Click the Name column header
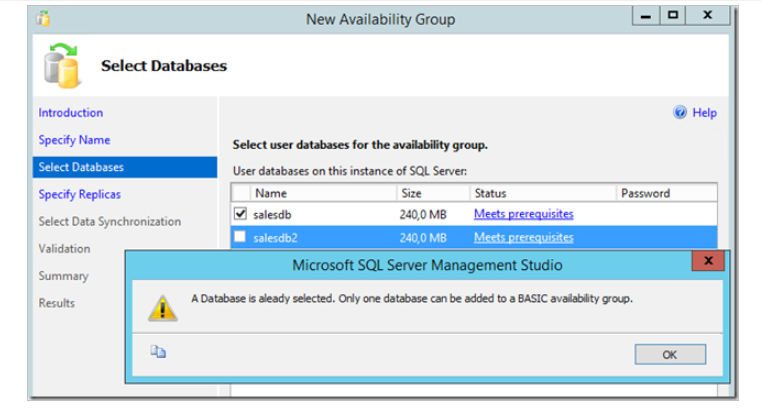This screenshot has height=408, width=761. point(323,193)
